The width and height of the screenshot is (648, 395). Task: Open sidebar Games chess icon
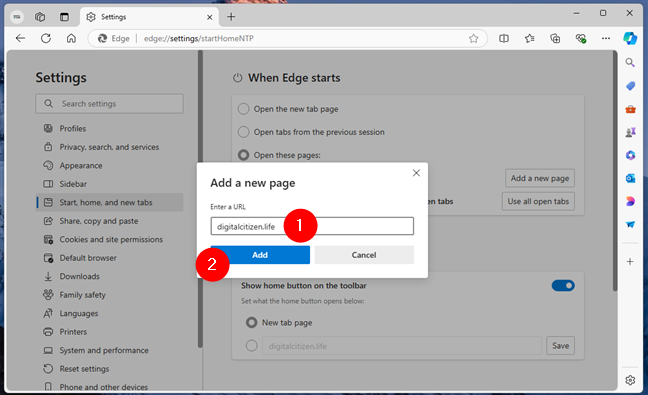pos(630,132)
